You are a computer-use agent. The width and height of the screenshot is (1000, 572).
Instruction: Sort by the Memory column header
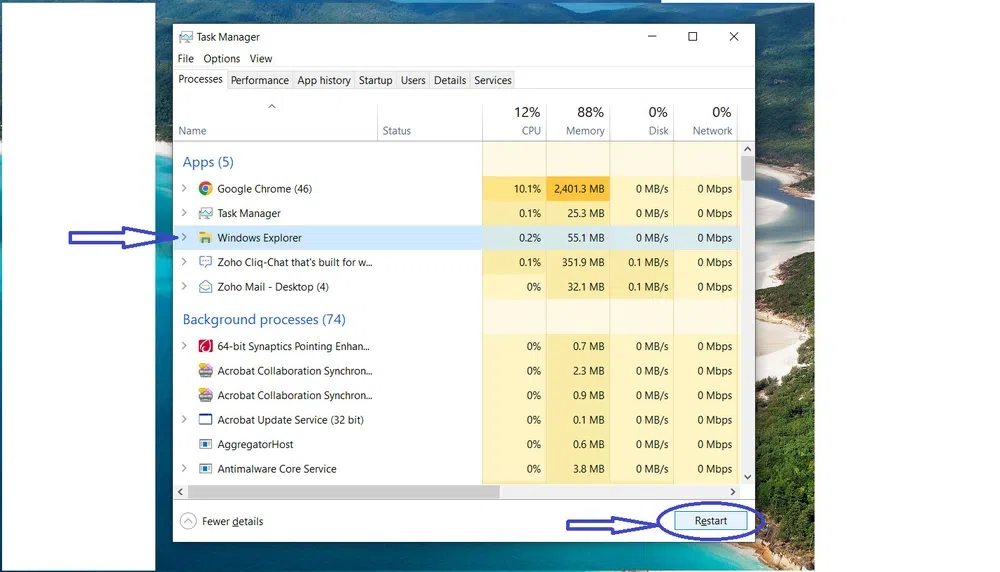[x=578, y=121]
